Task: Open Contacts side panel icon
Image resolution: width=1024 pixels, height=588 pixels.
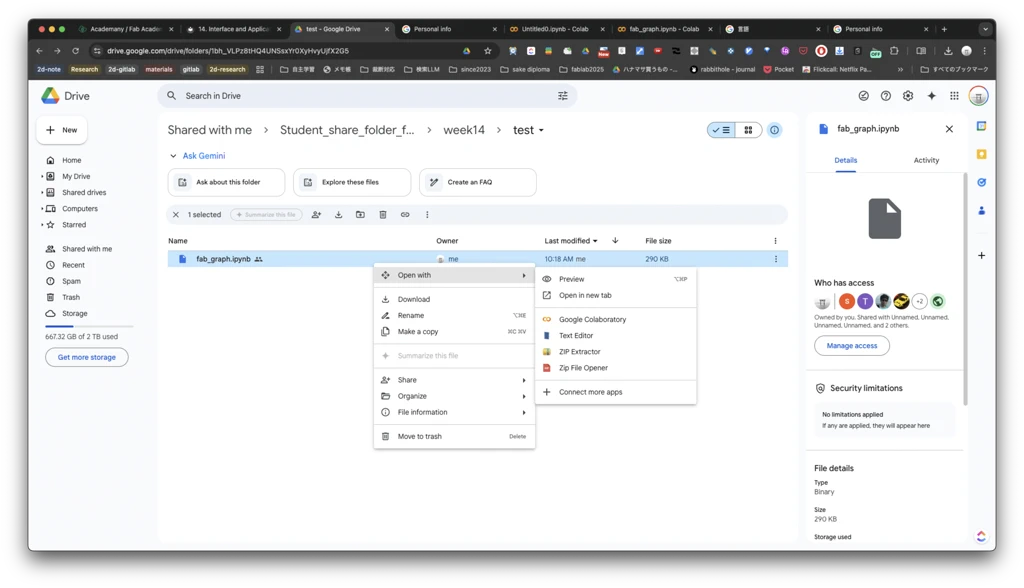Action: [981, 210]
